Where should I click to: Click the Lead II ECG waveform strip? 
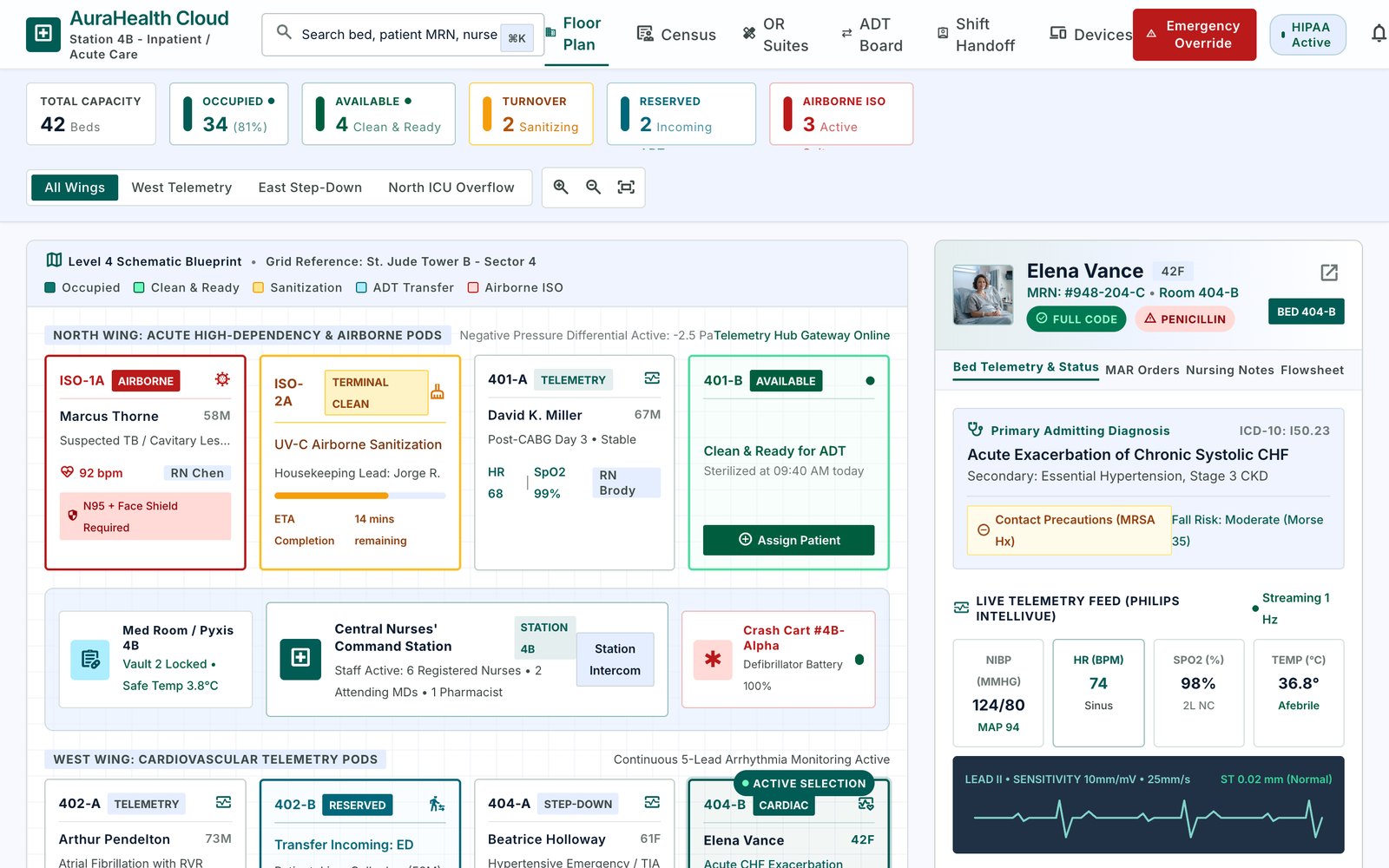1149,806
